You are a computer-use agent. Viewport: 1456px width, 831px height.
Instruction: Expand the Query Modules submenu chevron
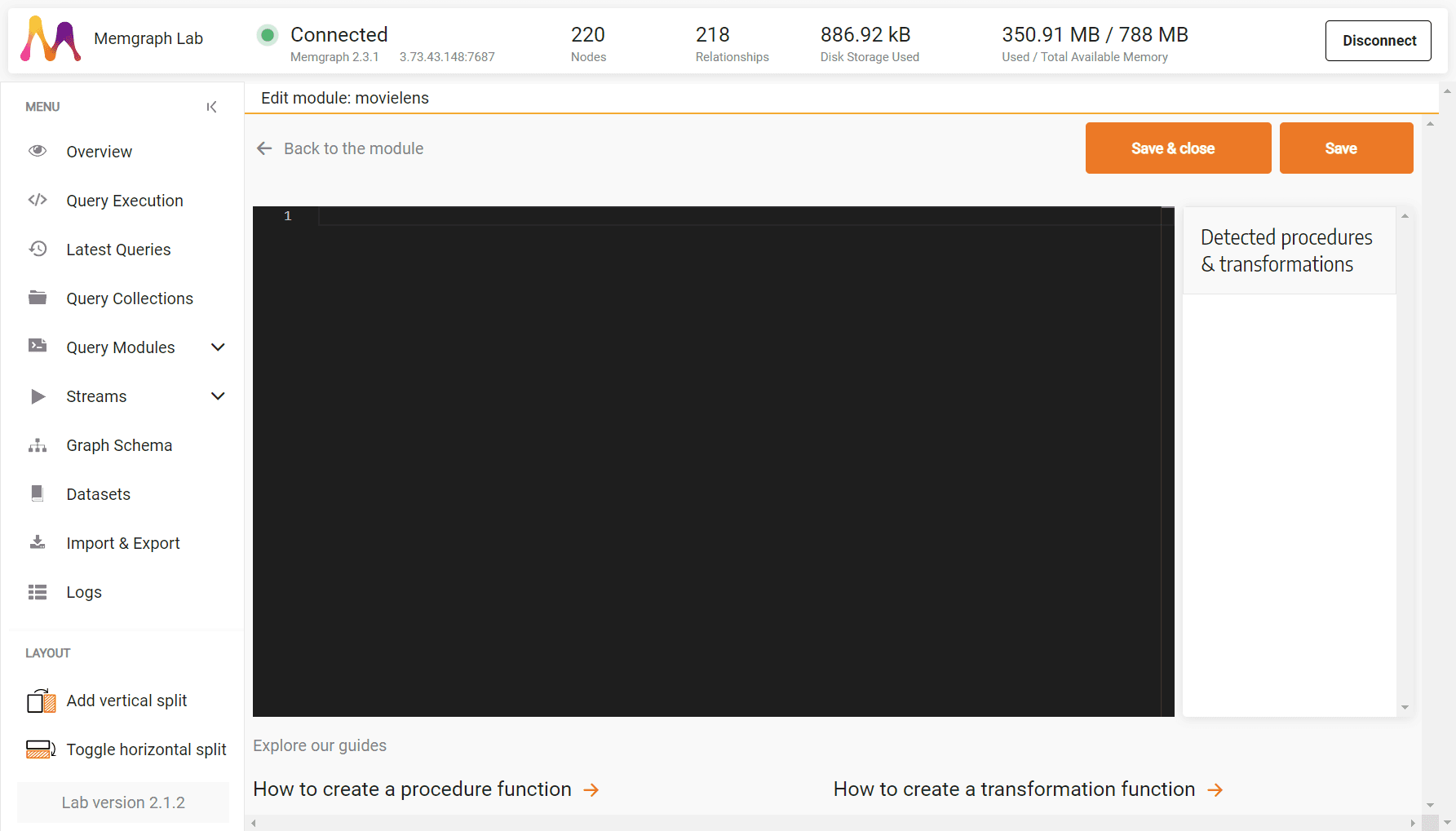point(218,347)
